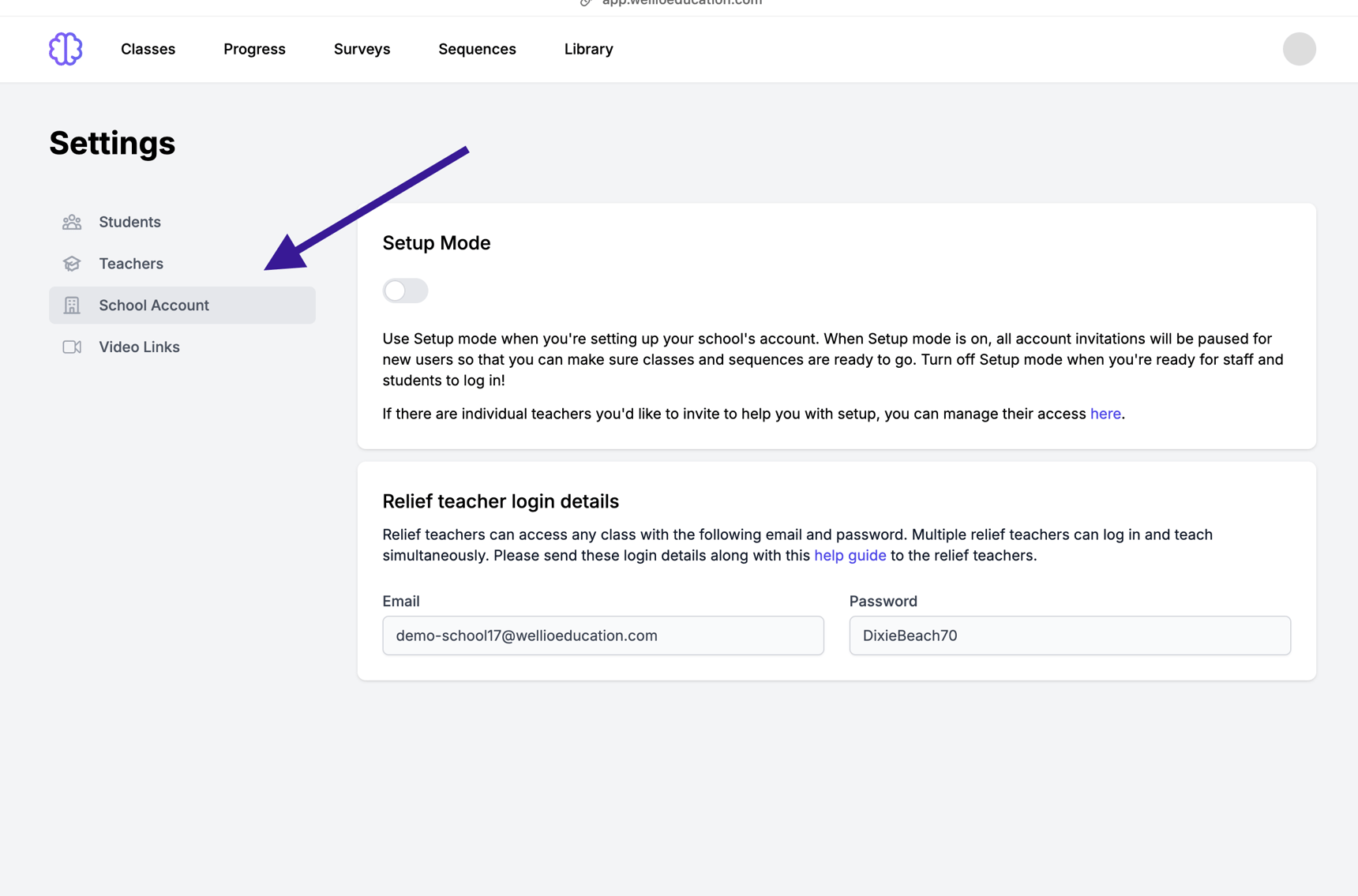Viewport: 1358px width, 896px height.
Task: Switch to the Sequences section
Action: pyautogui.click(x=477, y=49)
